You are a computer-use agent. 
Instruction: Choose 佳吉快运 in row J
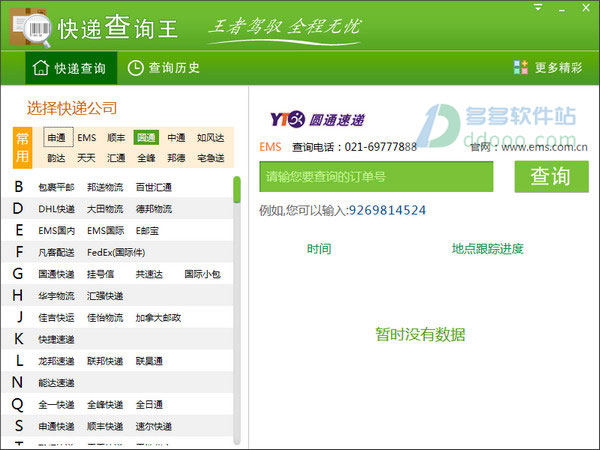pos(56,318)
